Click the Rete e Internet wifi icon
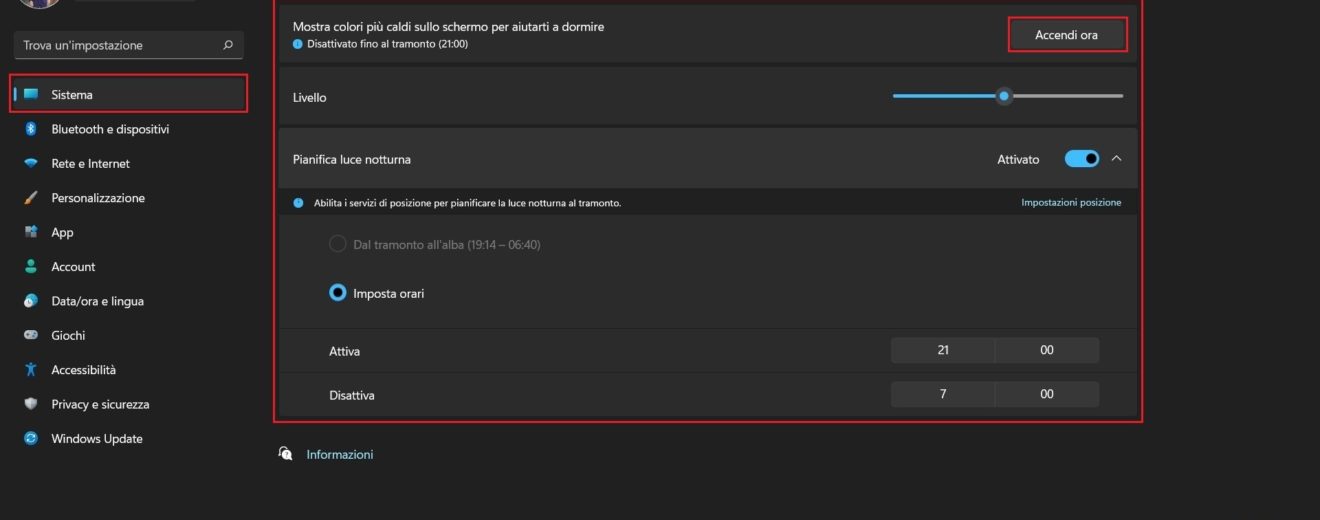The height and width of the screenshot is (520, 1320). [x=31, y=163]
